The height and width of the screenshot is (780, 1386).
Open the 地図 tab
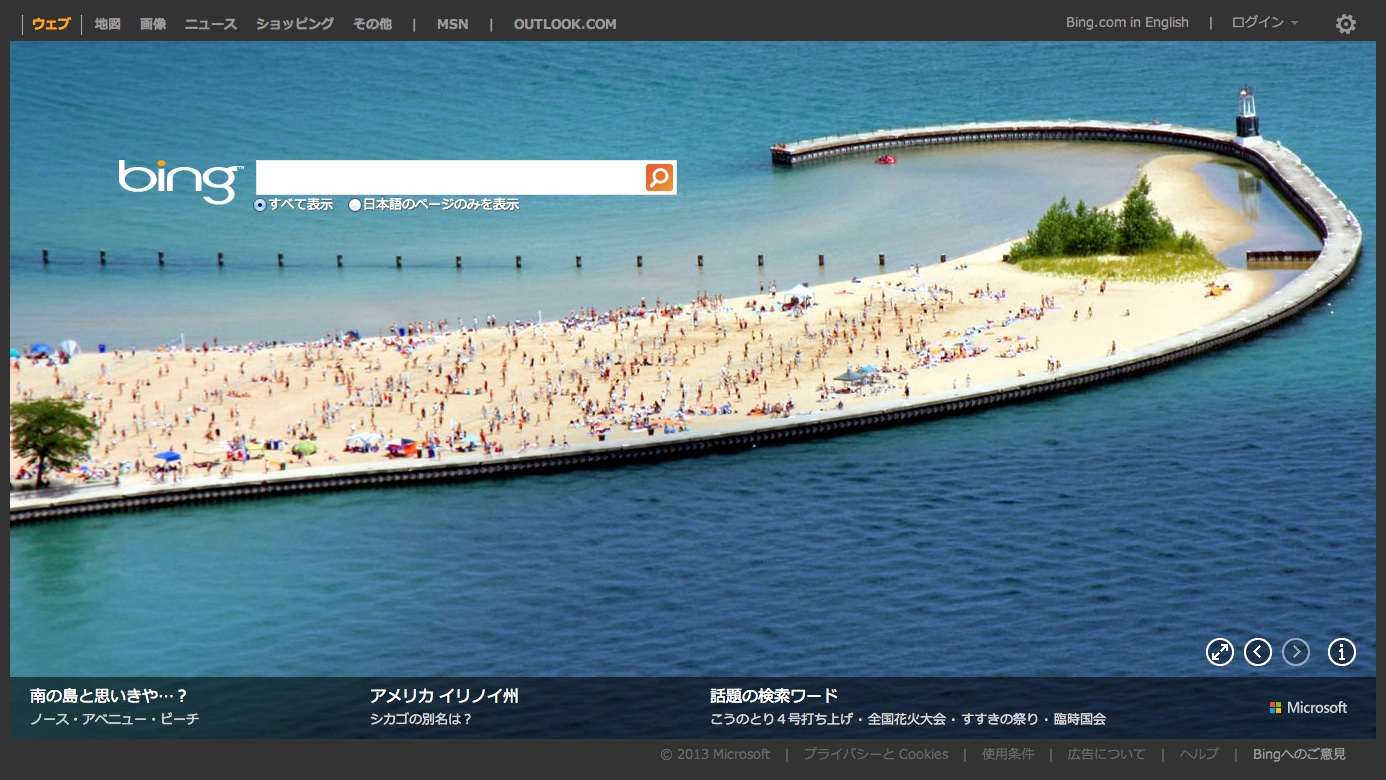[107, 24]
